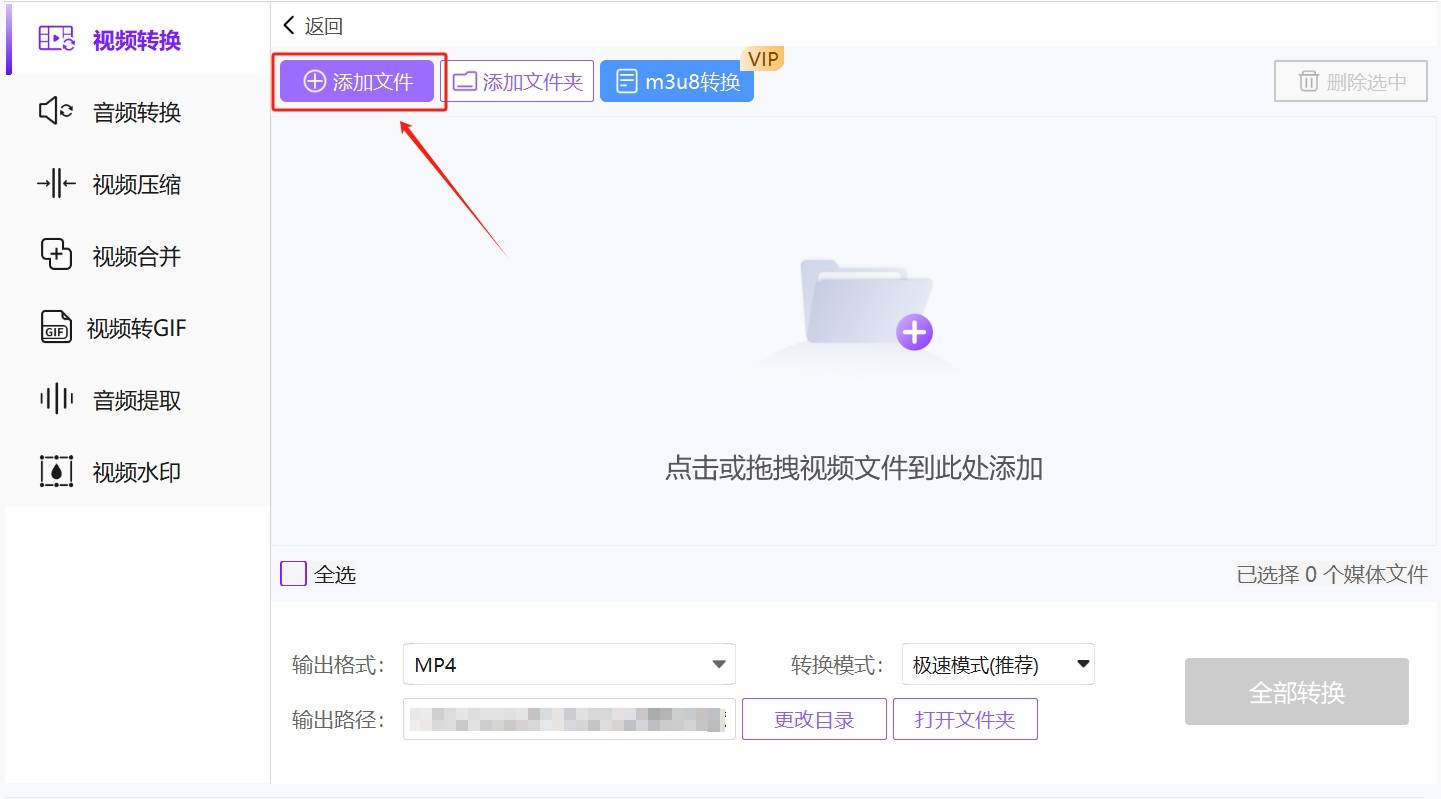Switch to 音频转换 menu item
The width and height of the screenshot is (1441, 799).
pos(137,113)
